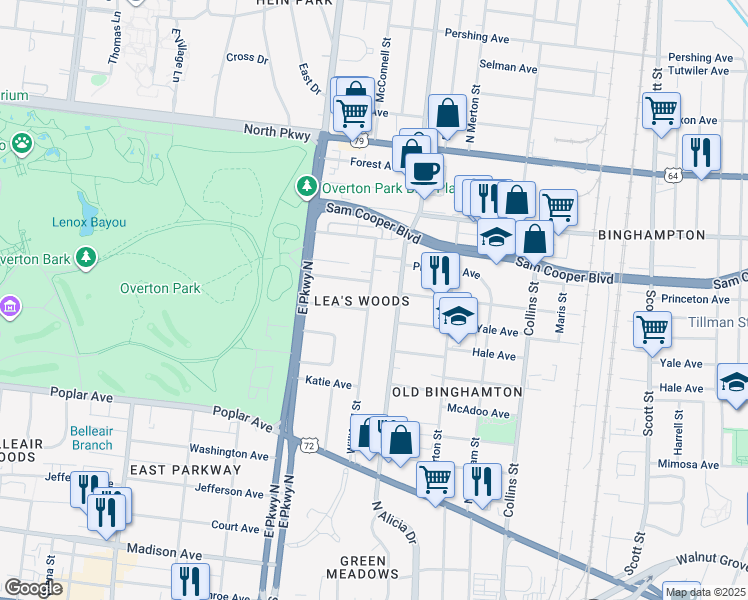Select the Overton Park Plaza label
748x600 pixels.
[389, 188]
